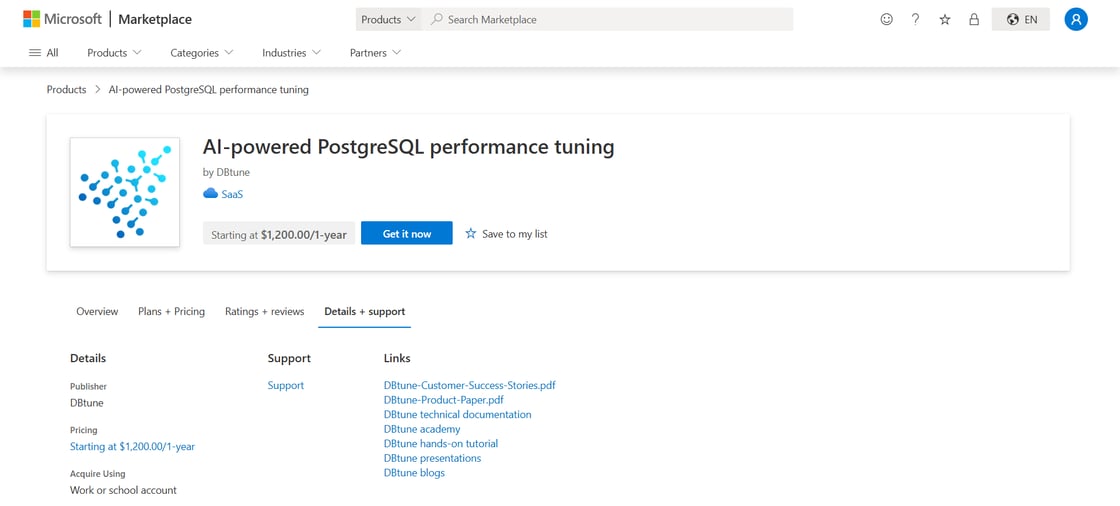
Task: Open the DBtune academy link
Action: tap(422, 429)
